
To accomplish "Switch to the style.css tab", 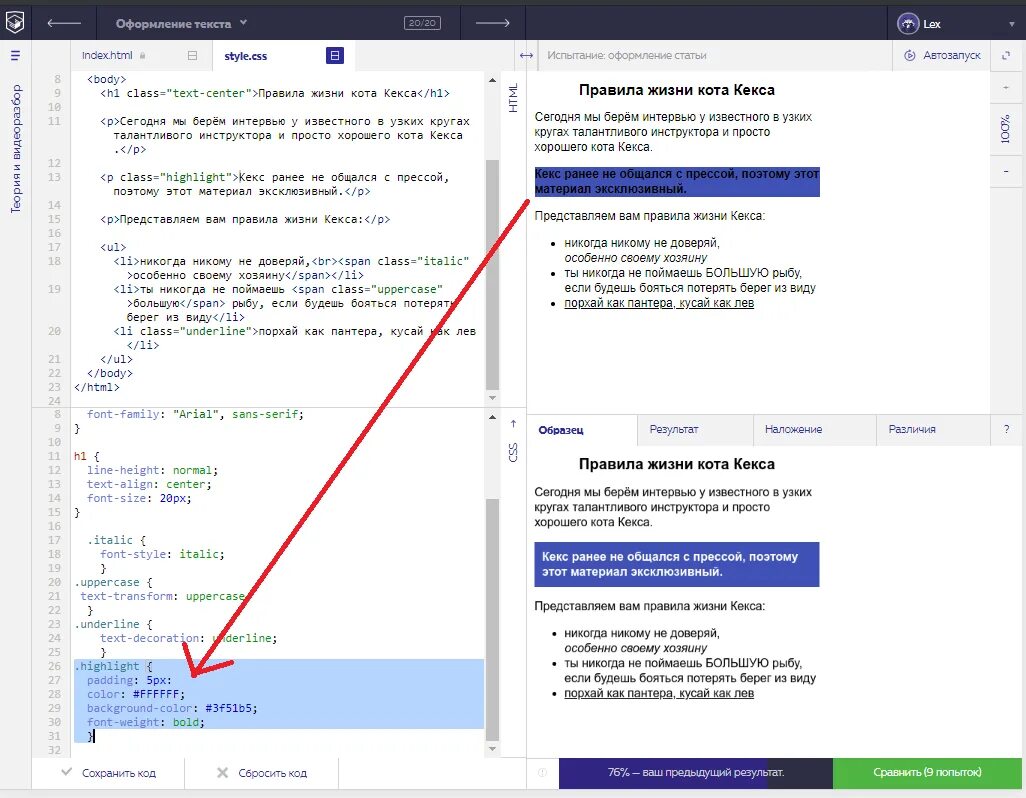I will tap(245, 56).
